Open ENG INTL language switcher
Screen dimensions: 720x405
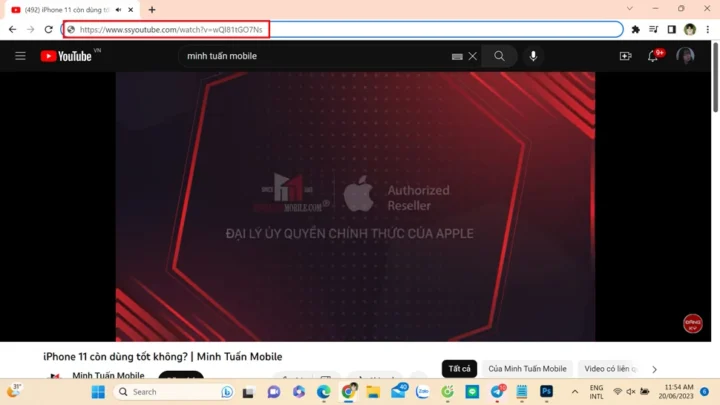596,392
